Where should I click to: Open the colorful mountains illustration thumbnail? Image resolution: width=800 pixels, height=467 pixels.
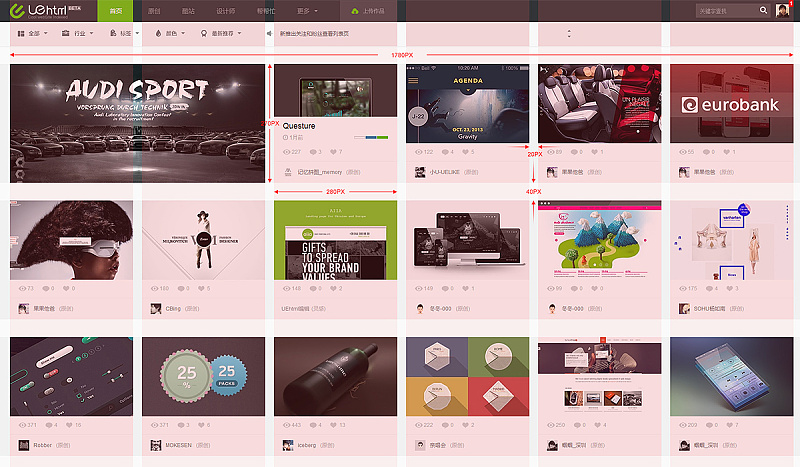pos(599,240)
